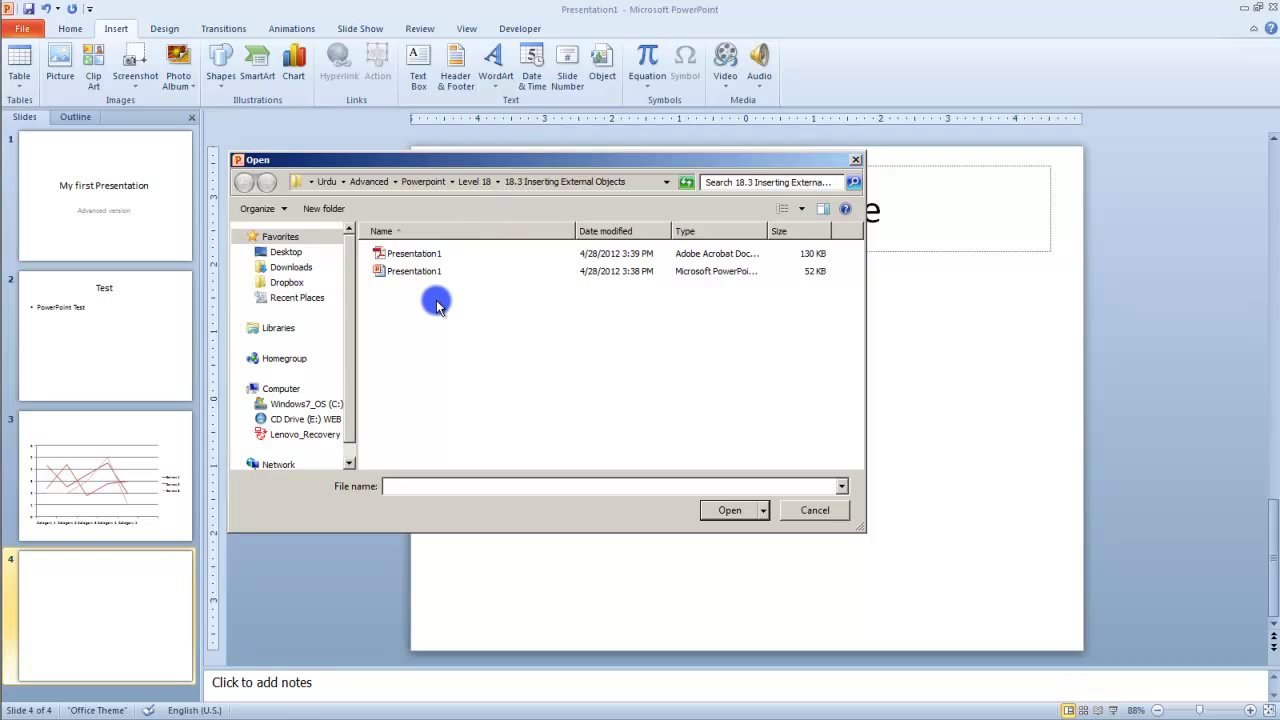Image resolution: width=1280 pixels, height=720 pixels.
Task: Click the File name input field
Action: 608,486
